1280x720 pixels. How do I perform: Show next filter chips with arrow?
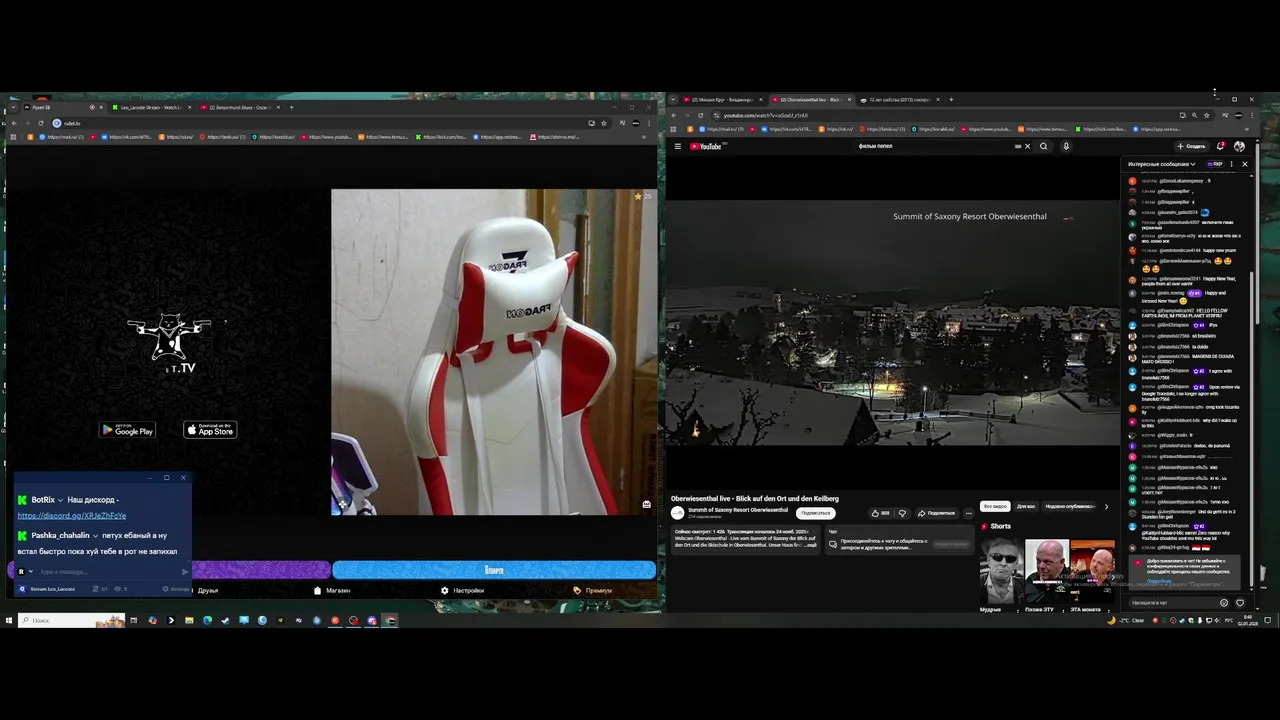click(x=1106, y=506)
